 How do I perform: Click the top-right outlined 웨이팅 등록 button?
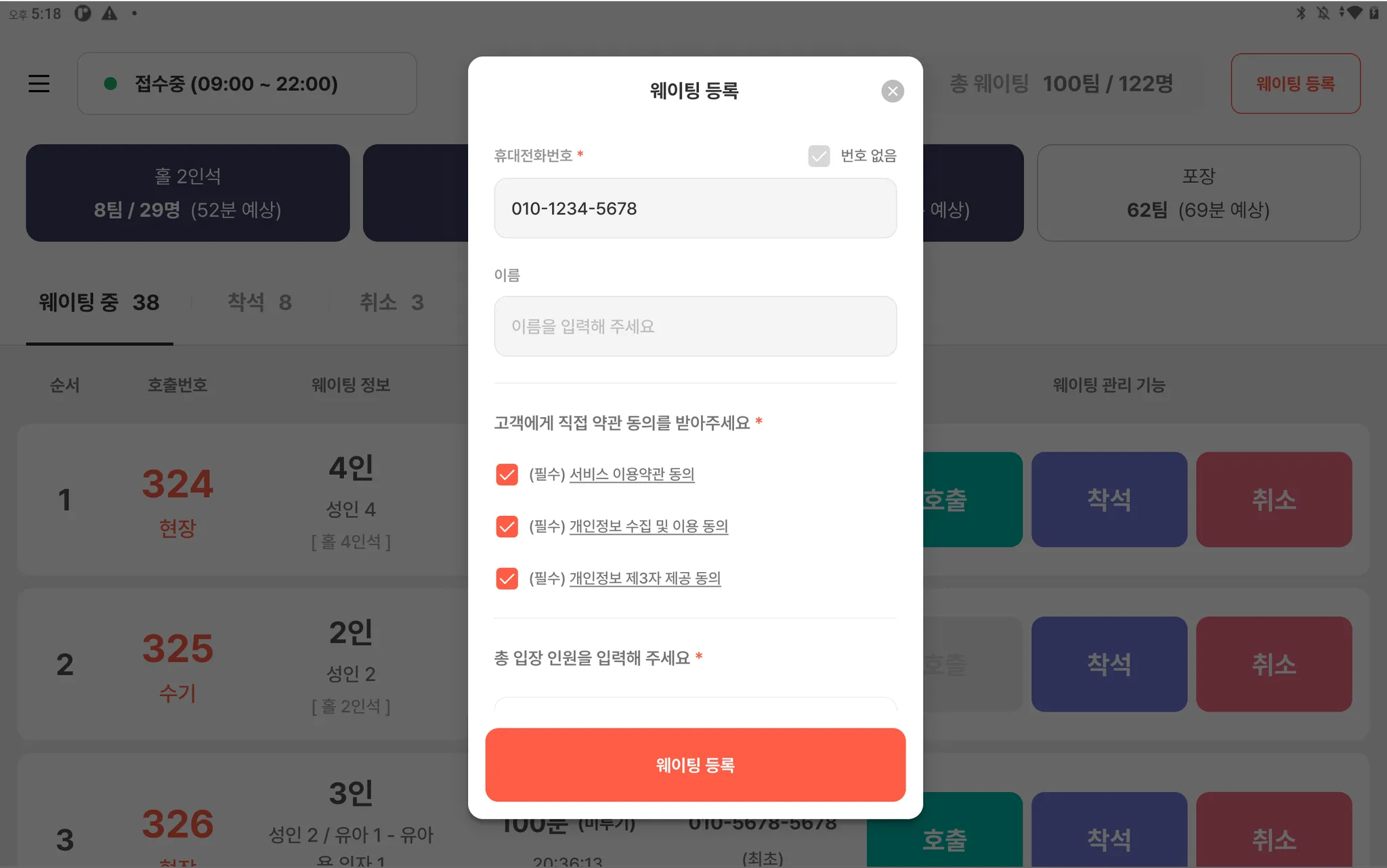point(1295,83)
